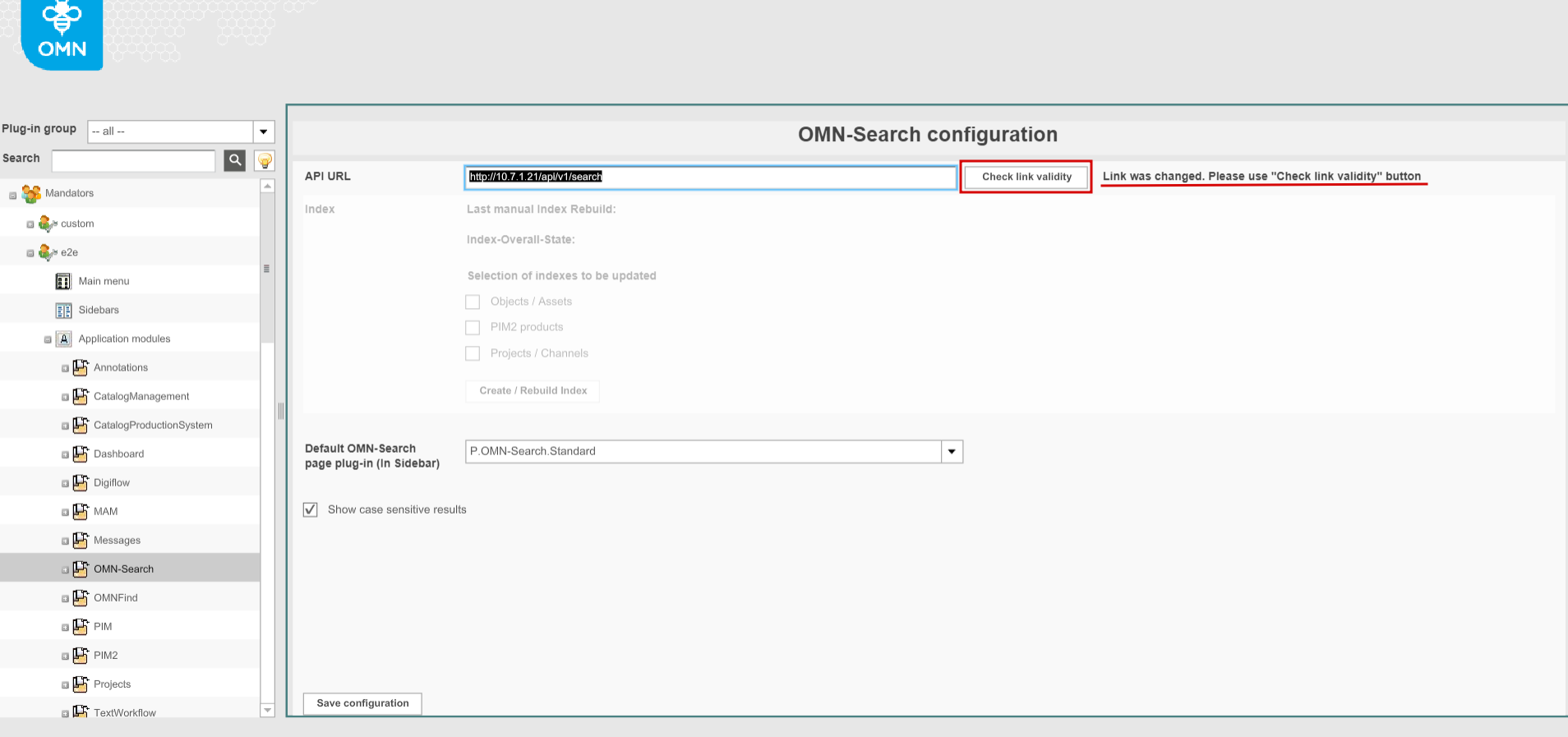Open OMN-Search in the module tree
Image resolution: width=1568 pixels, height=737 pixels.
[x=123, y=569]
